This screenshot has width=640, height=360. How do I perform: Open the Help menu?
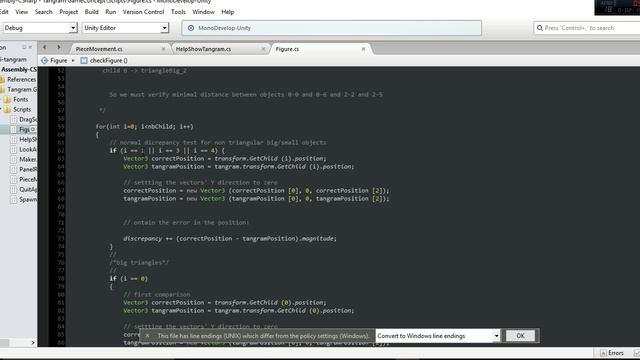[x=228, y=12]
